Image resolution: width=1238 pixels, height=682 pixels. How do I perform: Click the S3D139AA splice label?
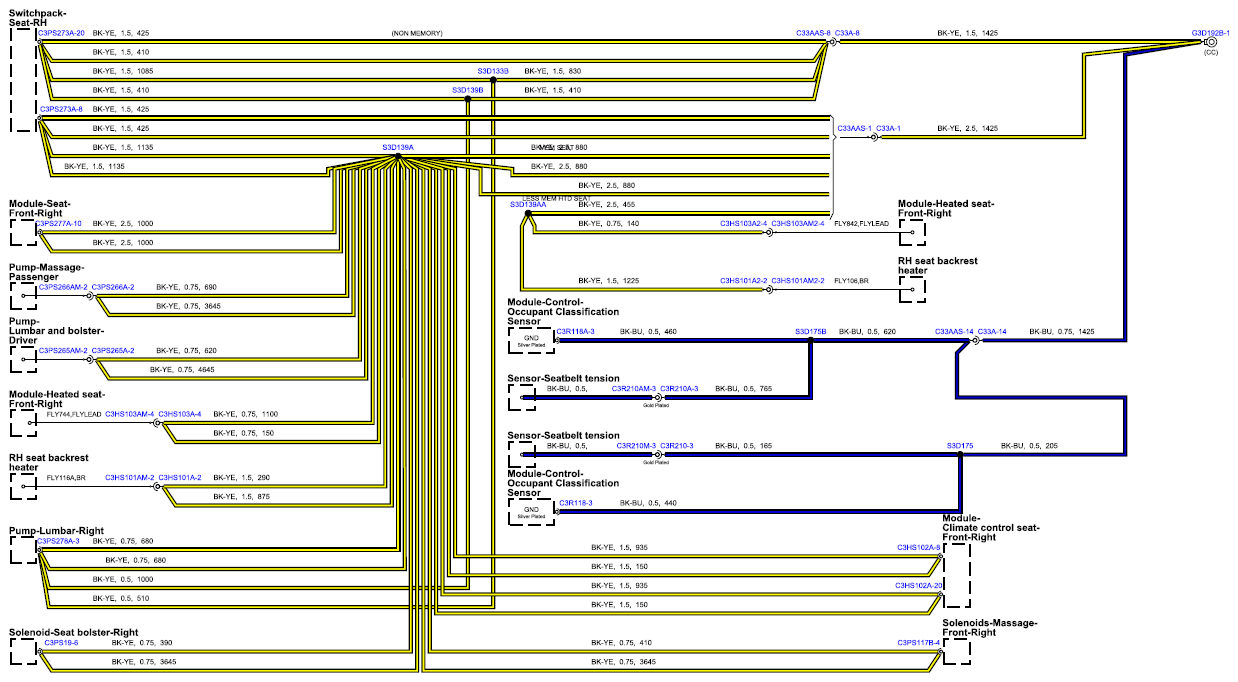click(x=528, y=204)
